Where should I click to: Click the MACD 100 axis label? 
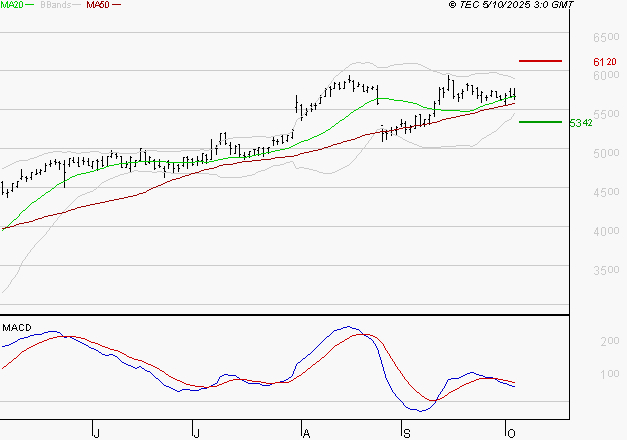pos(610,374)
